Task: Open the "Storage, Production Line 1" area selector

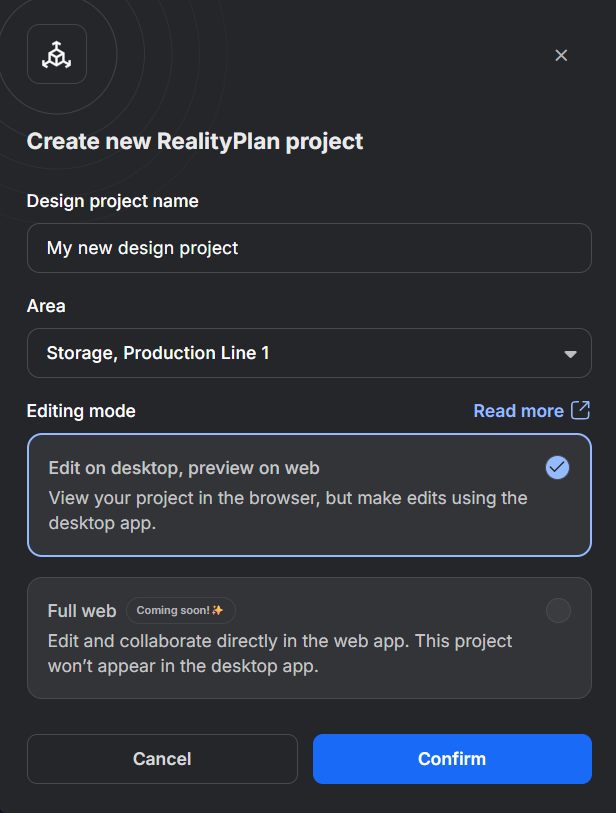Action: pos(300,353)
